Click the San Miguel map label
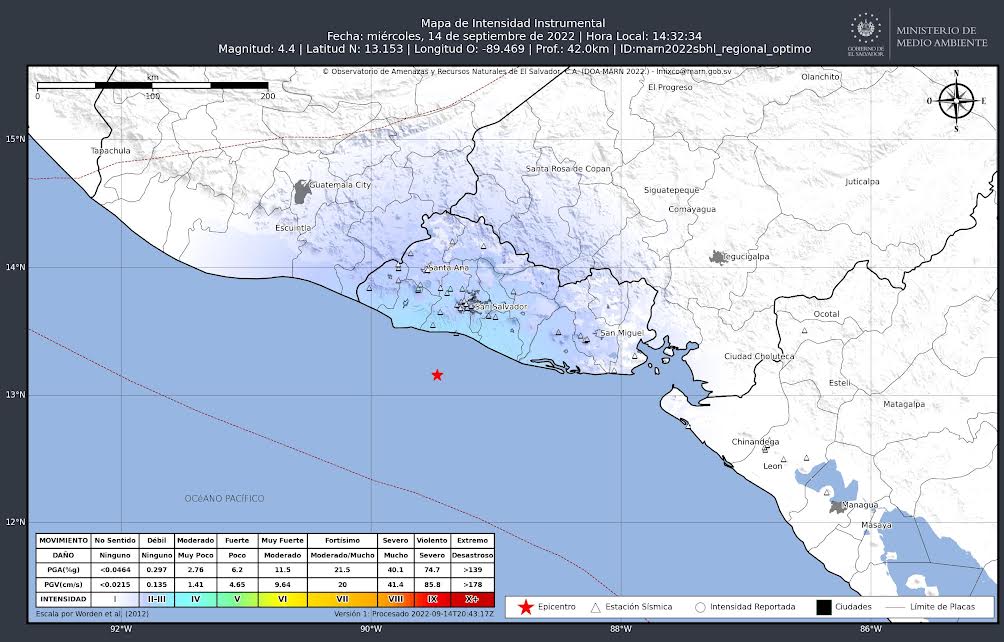 click(x=621, y=333)
